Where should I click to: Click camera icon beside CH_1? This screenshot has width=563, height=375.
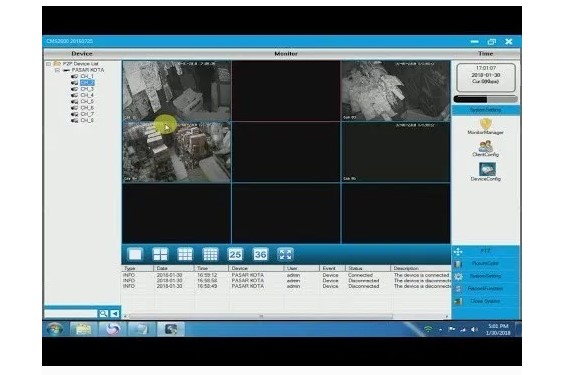74,76
